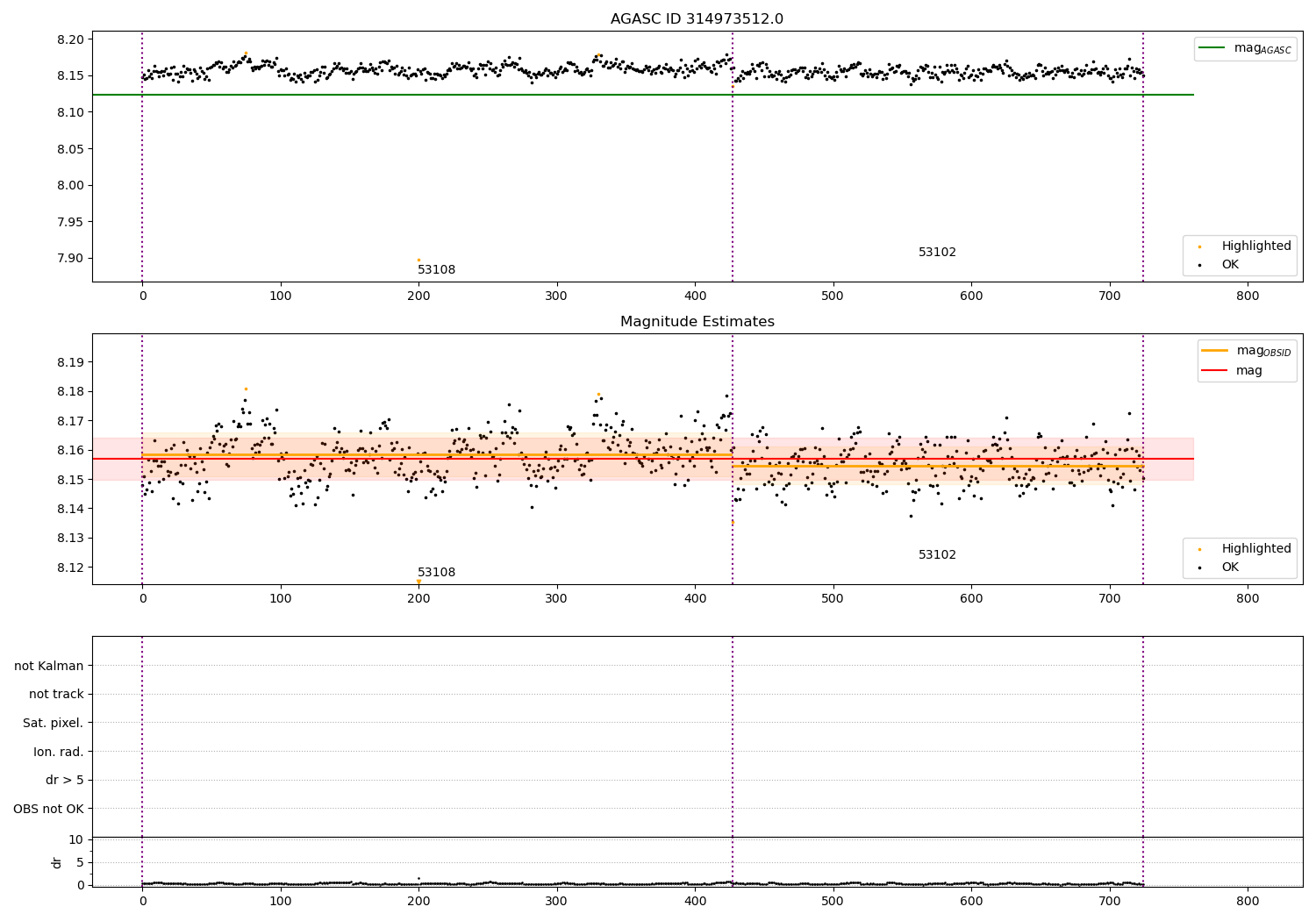Click the 53102 label in the middle plot
The width and height of the screenshot is (1316, 921).
[937, 555]
